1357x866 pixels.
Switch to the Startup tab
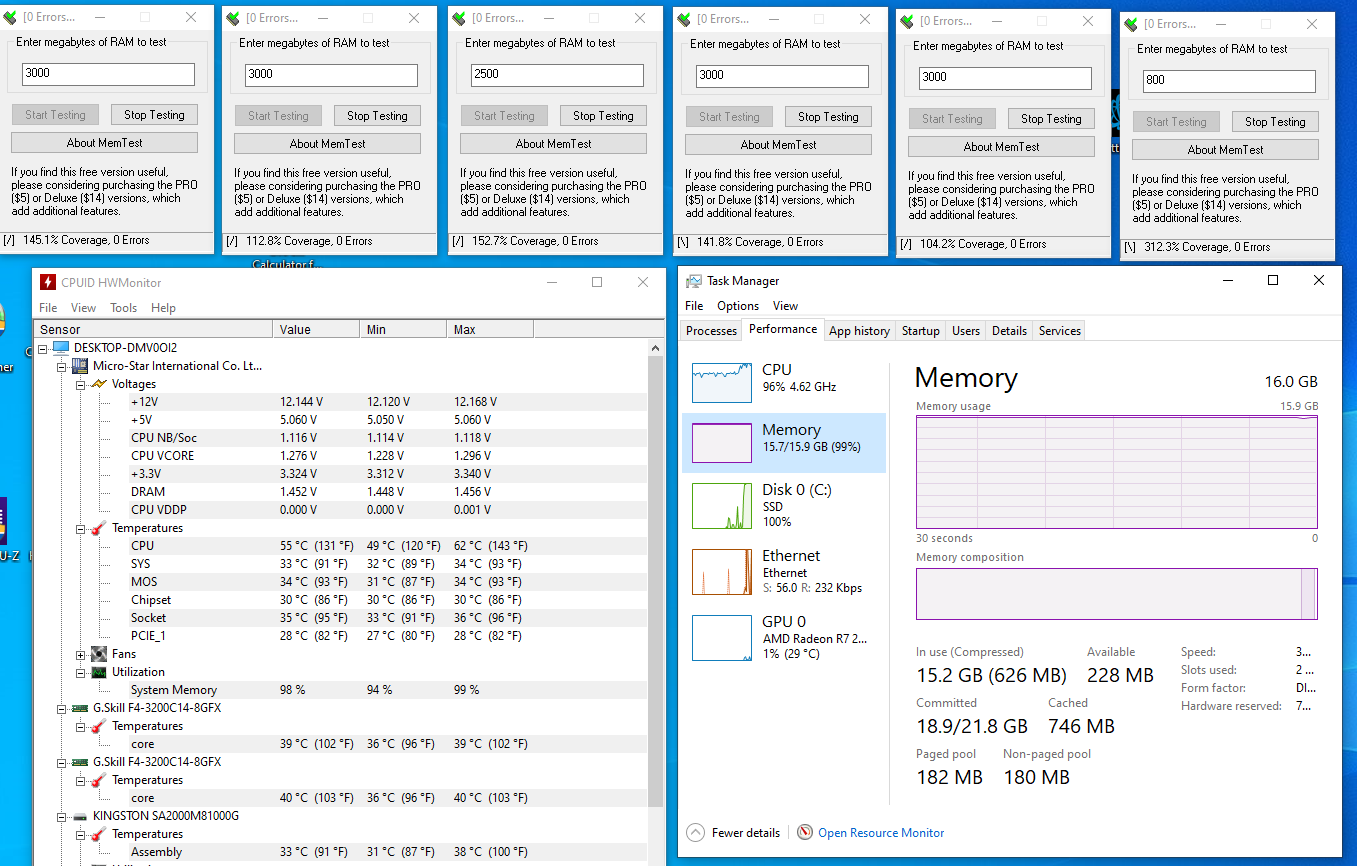coord(921,331)
